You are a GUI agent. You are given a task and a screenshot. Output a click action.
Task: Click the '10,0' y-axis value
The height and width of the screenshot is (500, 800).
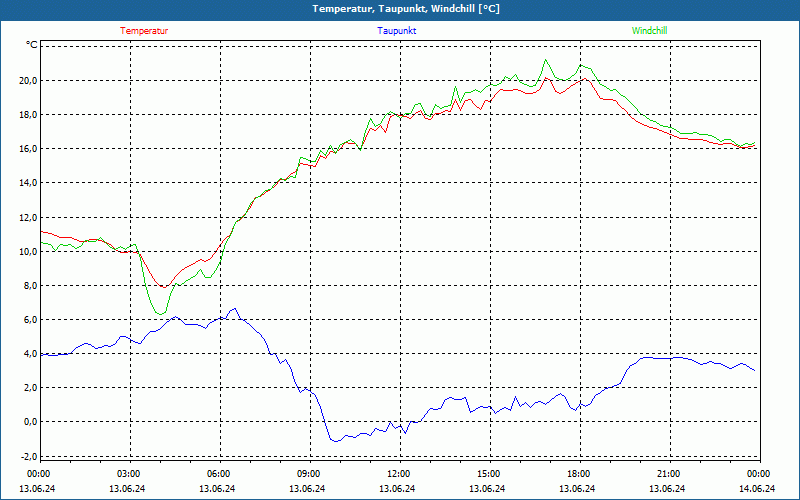pyautogui.click(x=29, y=252)
